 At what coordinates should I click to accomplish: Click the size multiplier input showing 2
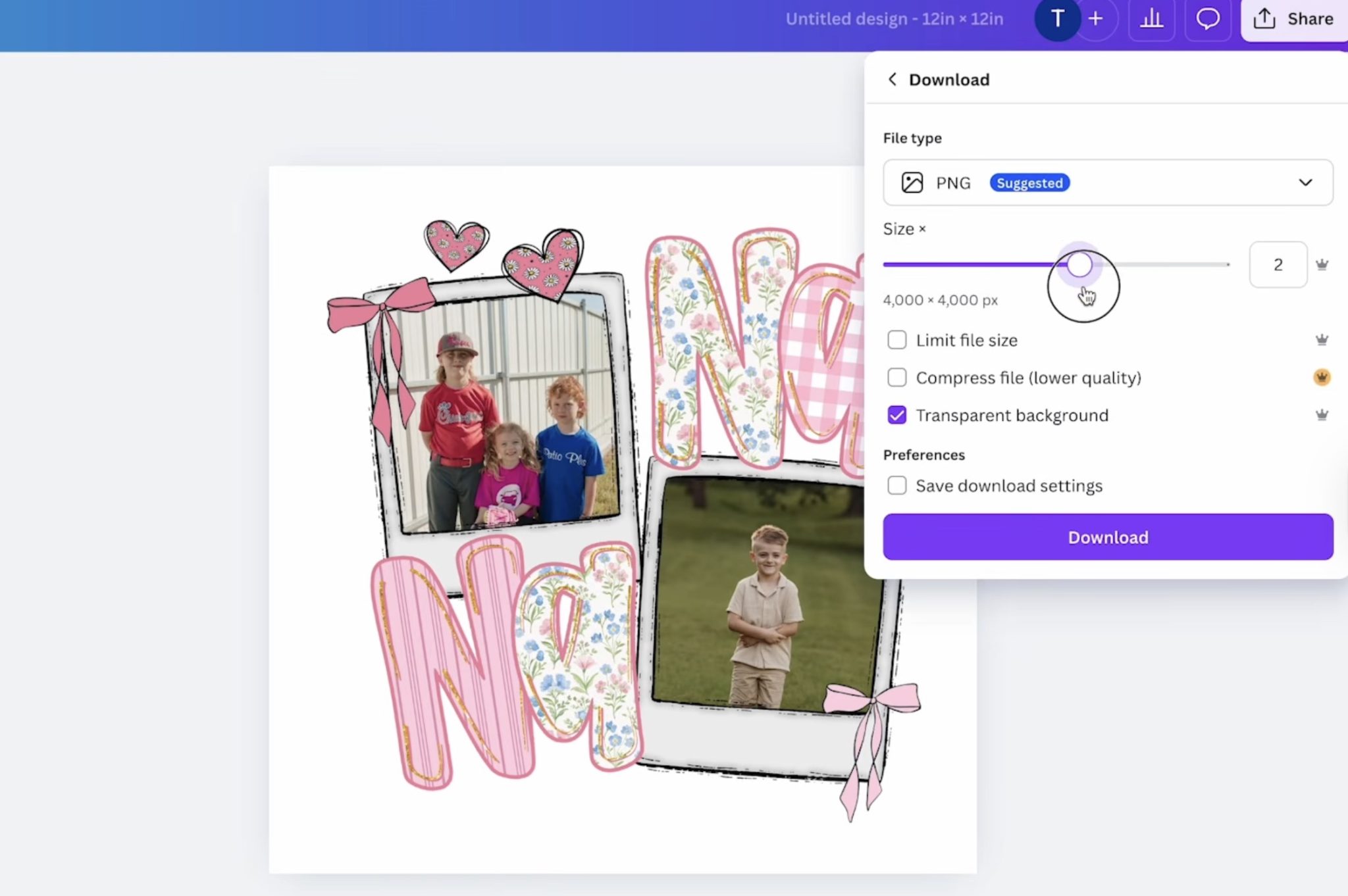[1278, 265]
